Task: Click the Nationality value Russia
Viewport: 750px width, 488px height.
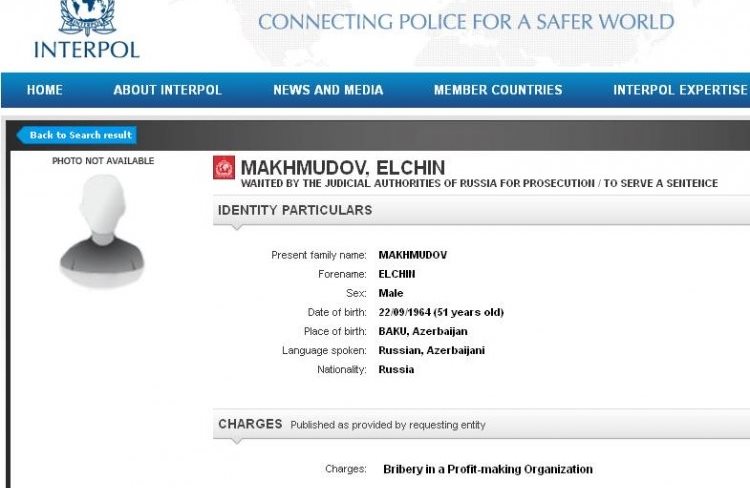Action: pos(395,369)
